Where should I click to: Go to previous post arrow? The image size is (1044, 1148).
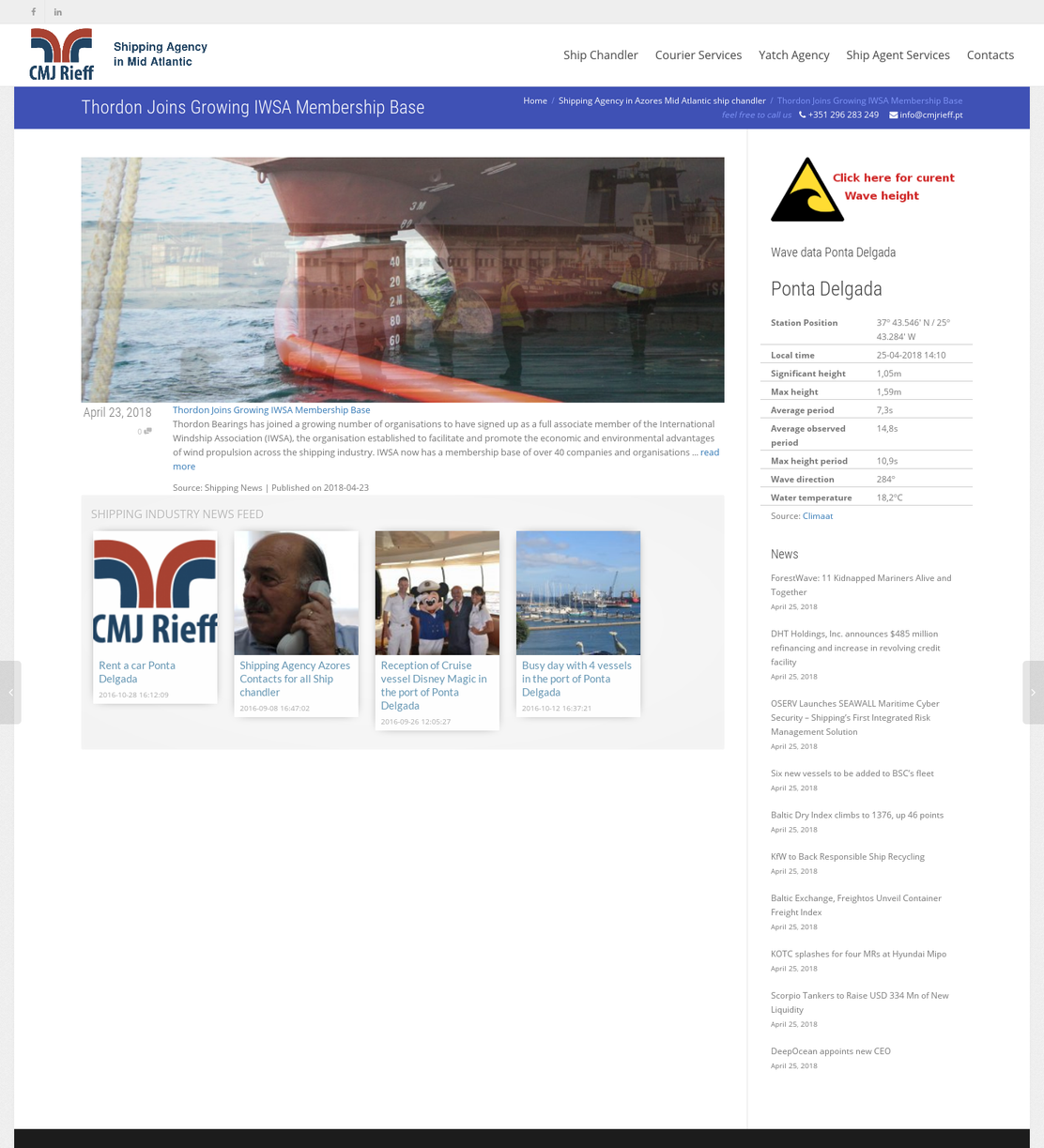[10, 692]
